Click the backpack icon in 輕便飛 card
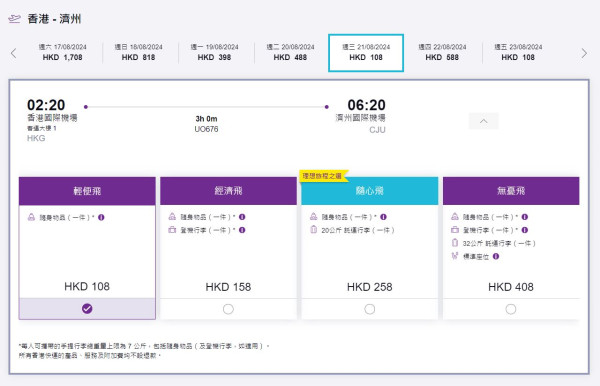Screen dimensions: 600x386 point(31,217)
